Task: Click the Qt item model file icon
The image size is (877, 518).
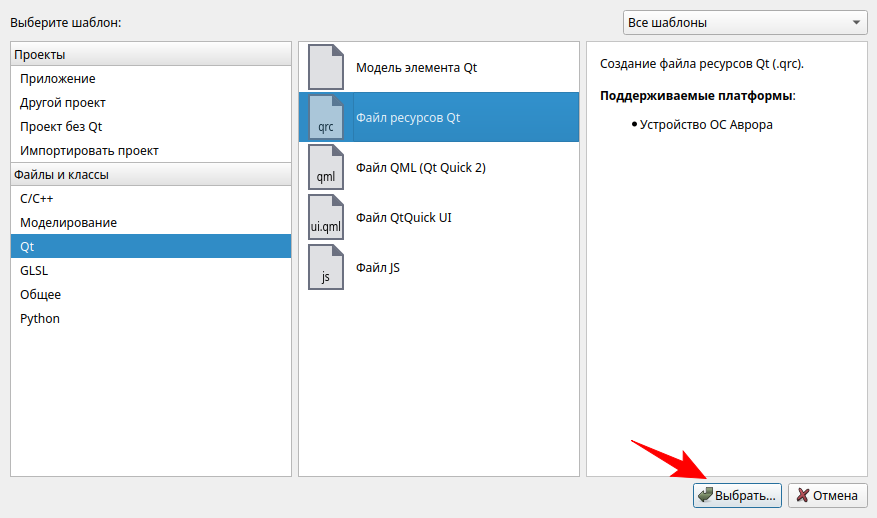Action: [325, 67]
